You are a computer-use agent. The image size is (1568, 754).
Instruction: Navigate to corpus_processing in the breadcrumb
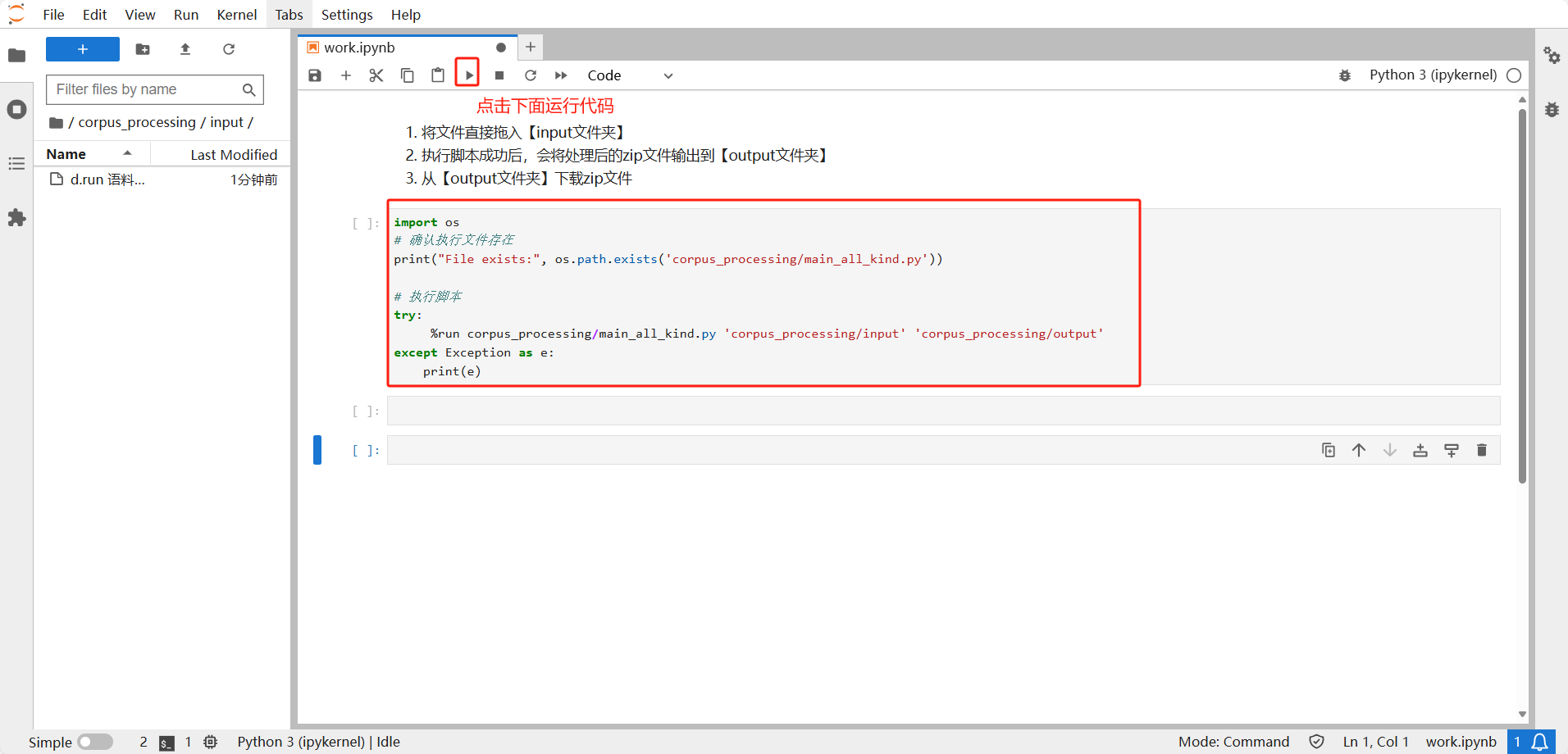(x=136, y=122)
